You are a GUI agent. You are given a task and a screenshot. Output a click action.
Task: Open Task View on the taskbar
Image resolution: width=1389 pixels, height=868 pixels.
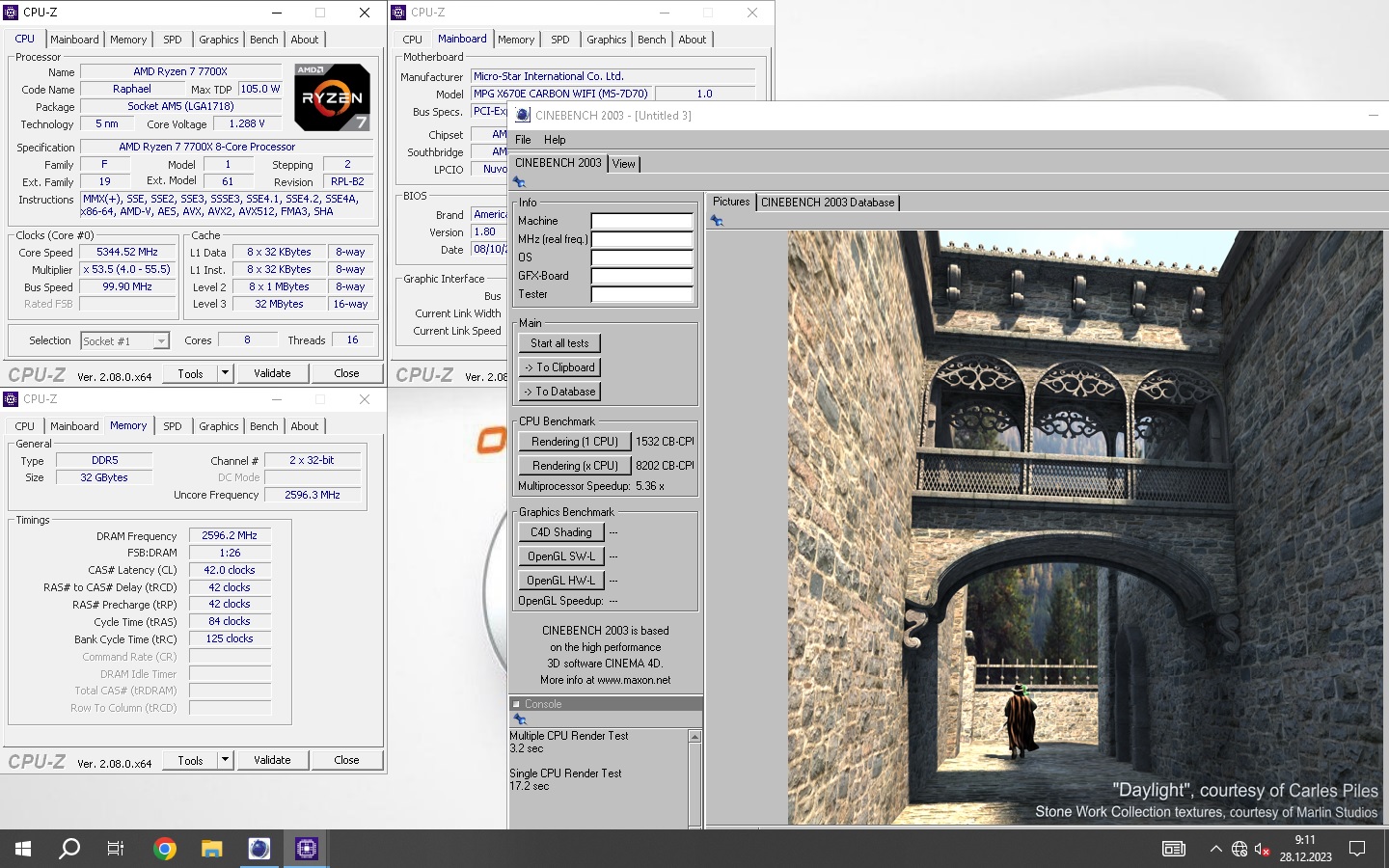(x=116, y=849)
